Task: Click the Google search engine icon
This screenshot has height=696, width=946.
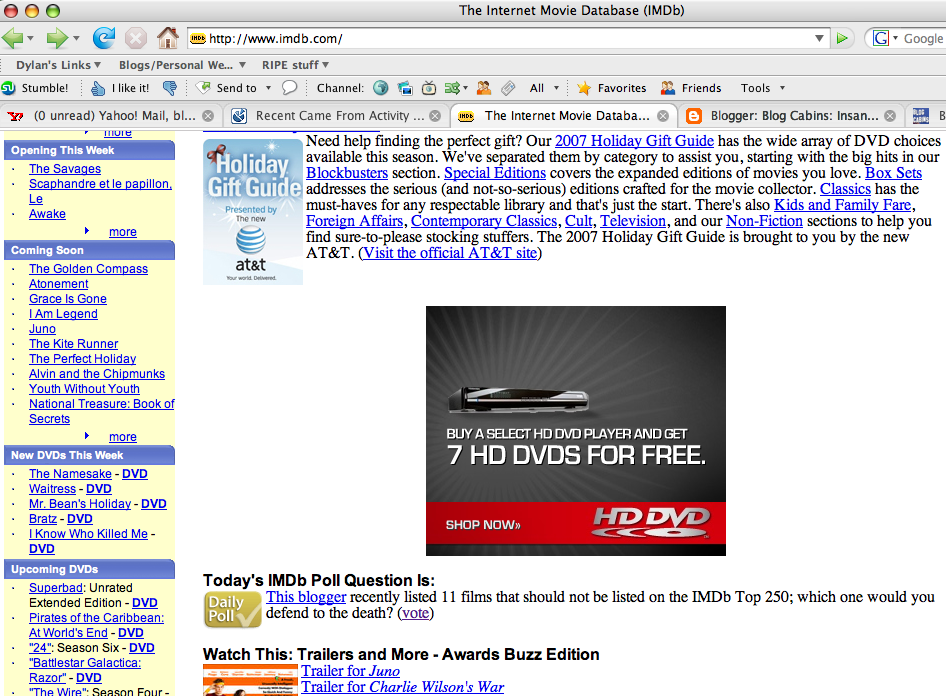Action: coord(881,39)
